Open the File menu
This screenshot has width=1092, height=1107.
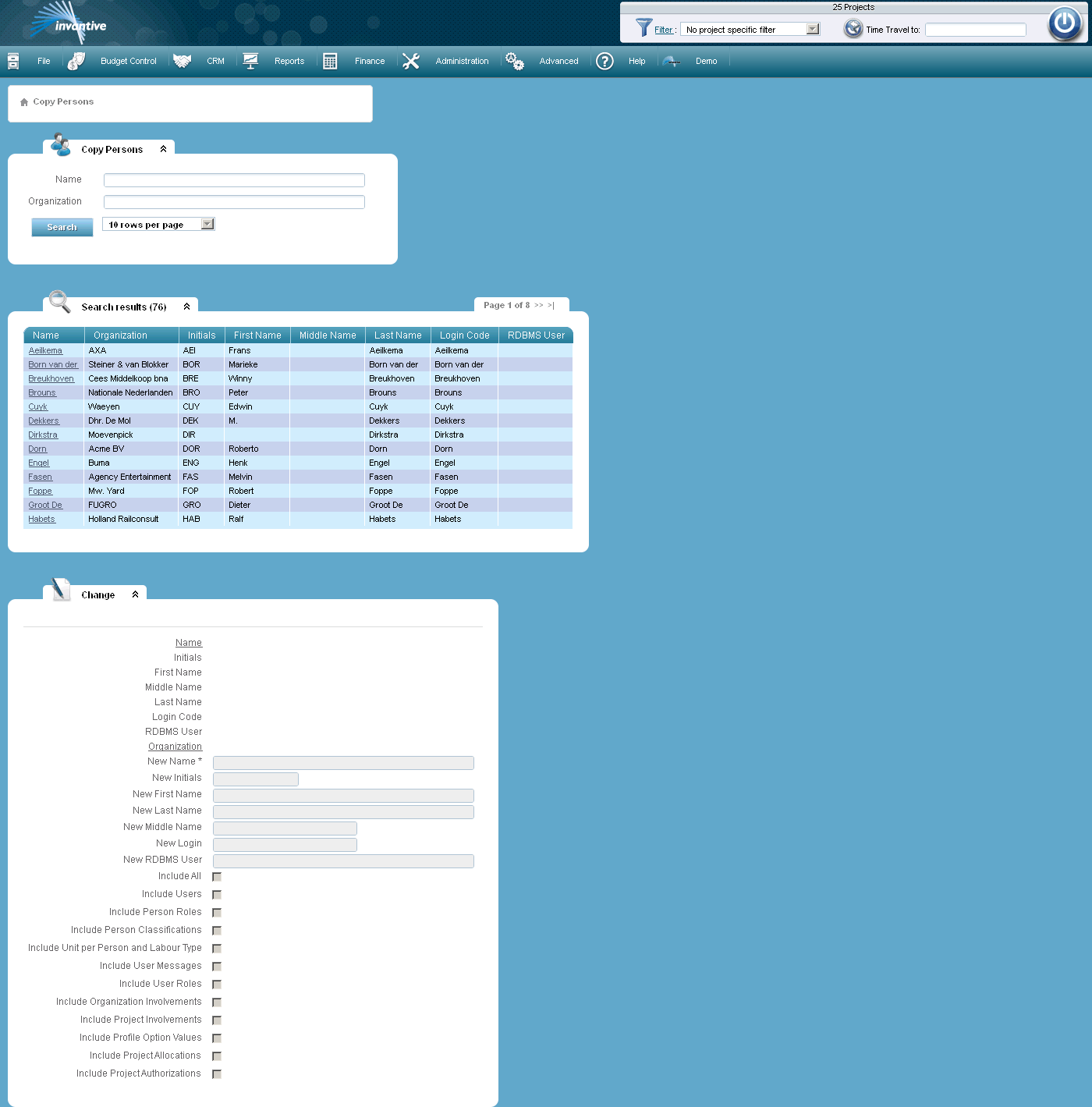click(x=44, y=61)
